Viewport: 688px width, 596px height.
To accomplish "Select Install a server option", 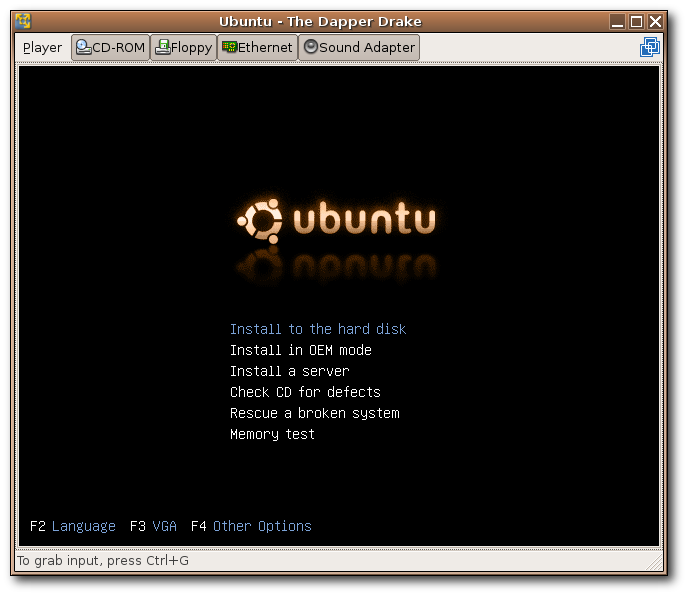I will [290, 371].
